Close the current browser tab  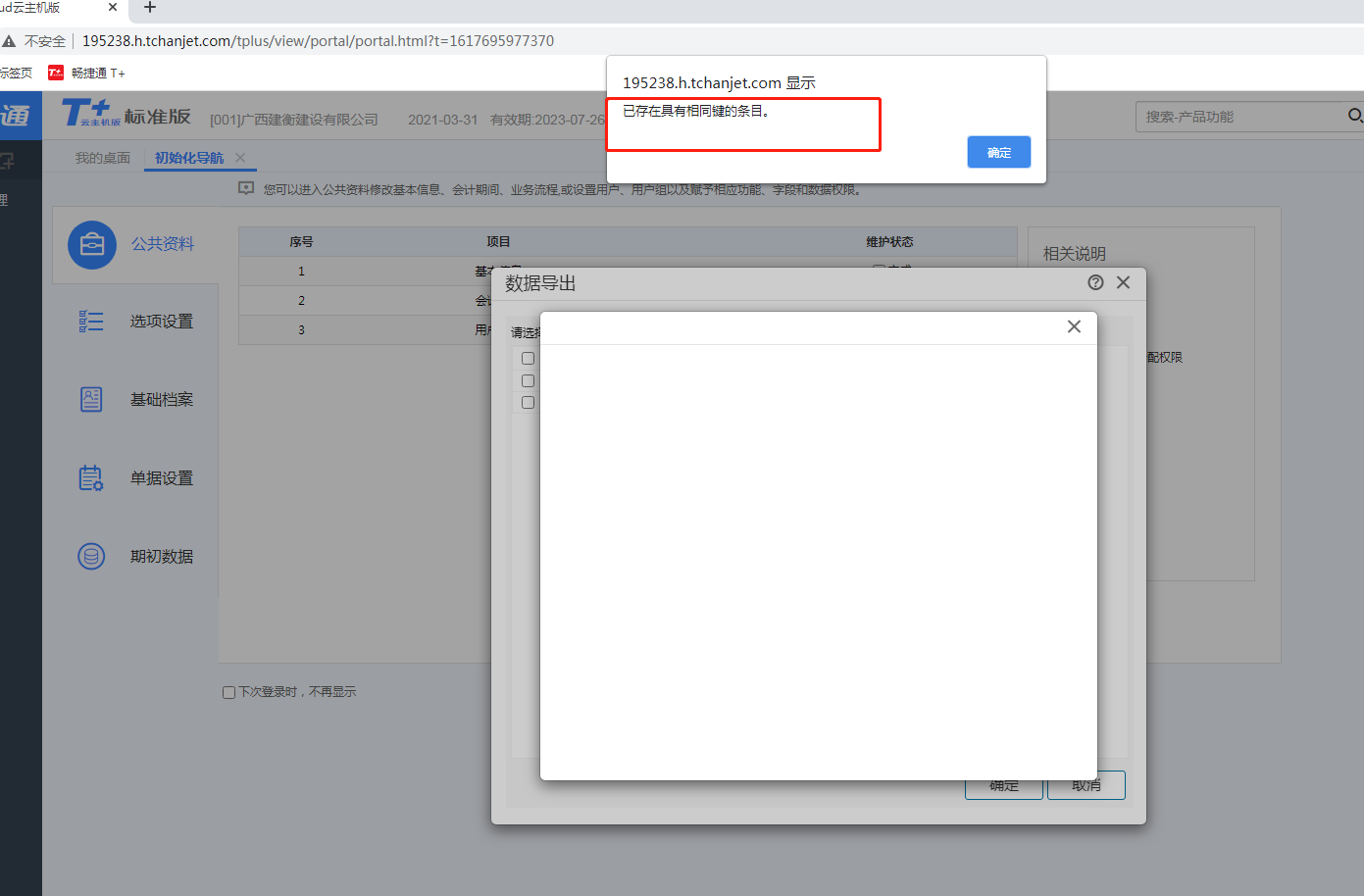coord(113,7)
